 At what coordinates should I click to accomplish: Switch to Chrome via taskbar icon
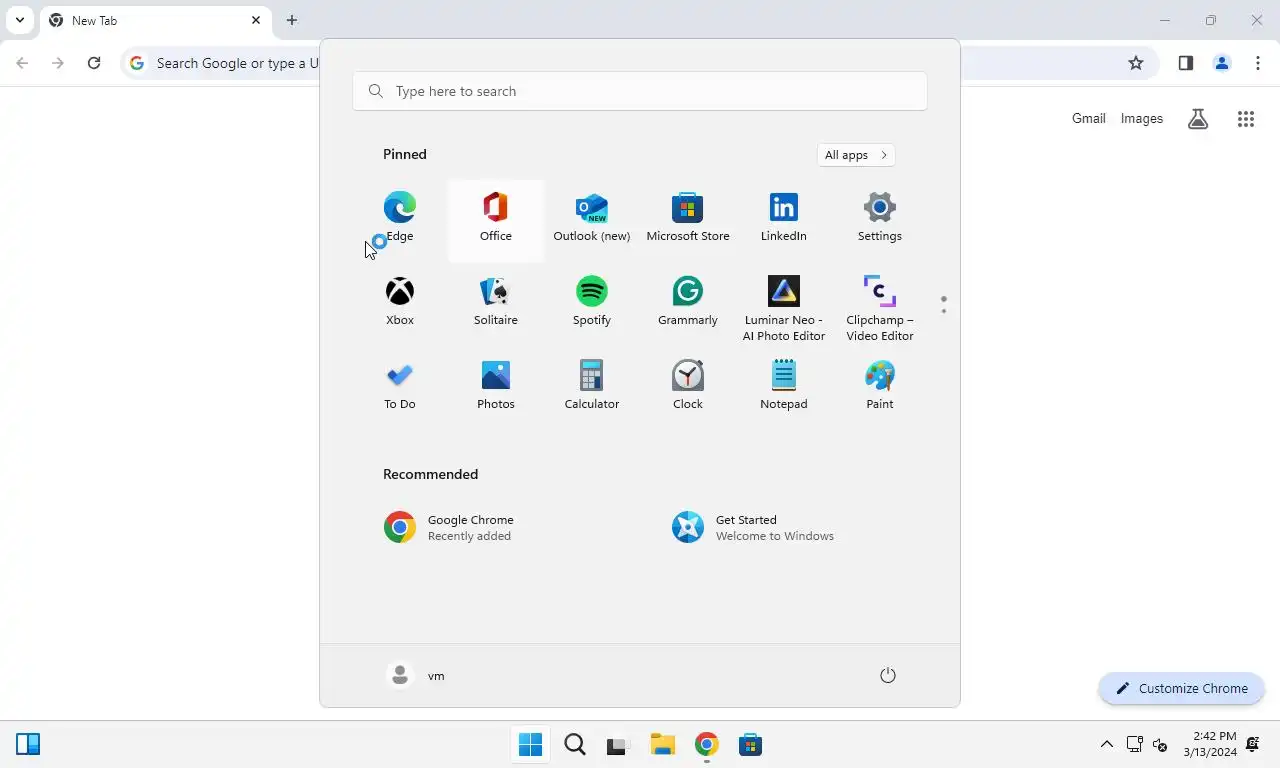point(707,744)
